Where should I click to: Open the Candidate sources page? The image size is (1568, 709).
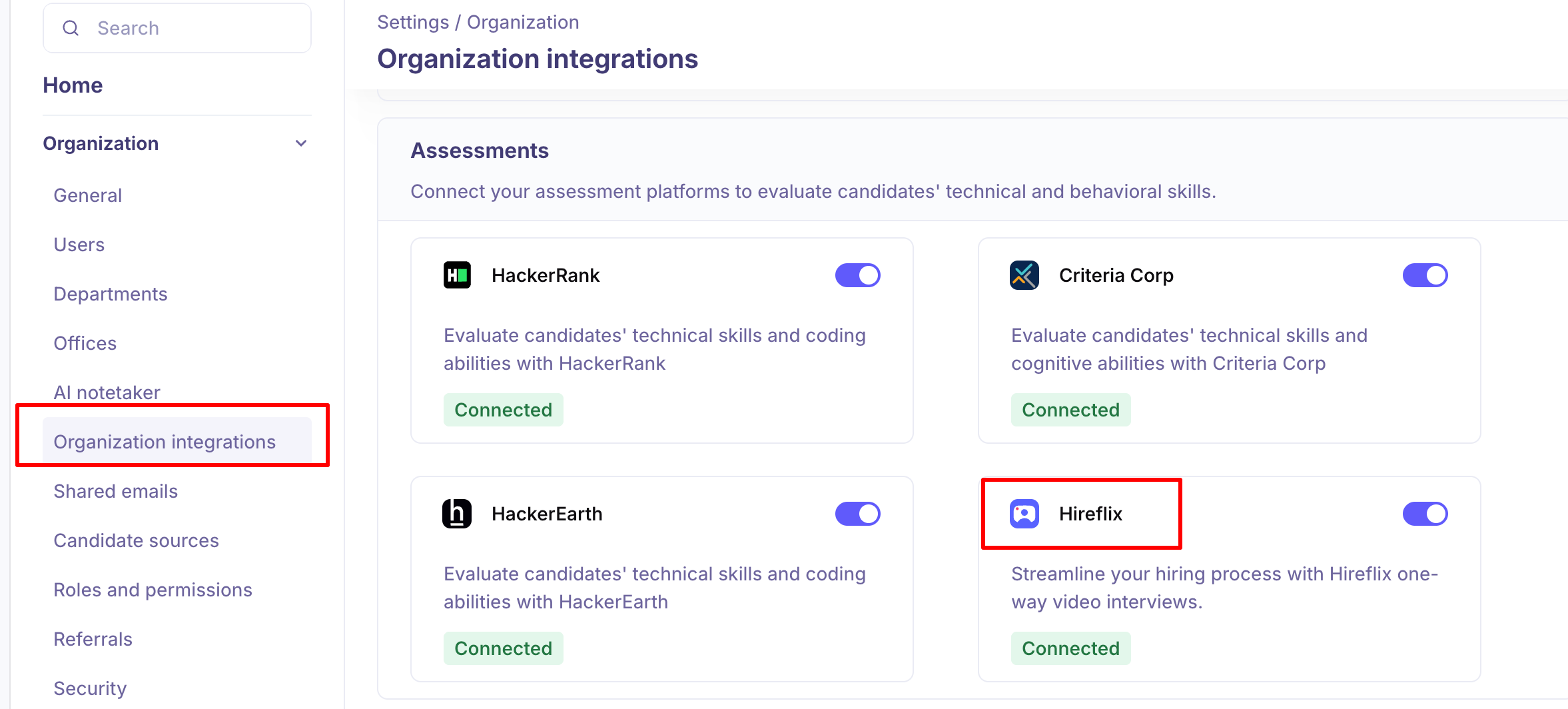[x=137, y=540]
